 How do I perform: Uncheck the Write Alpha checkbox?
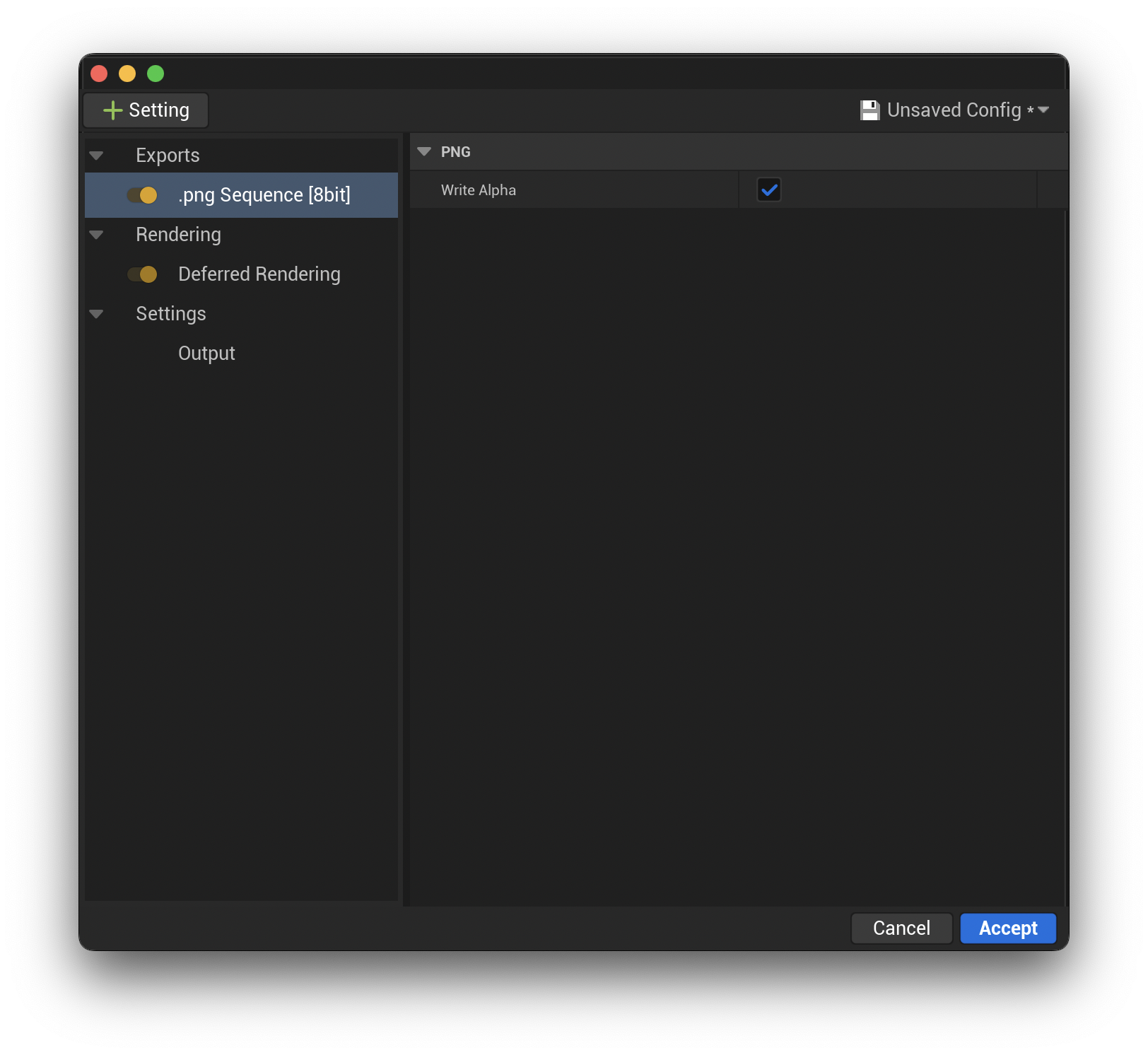coord(769,190)
